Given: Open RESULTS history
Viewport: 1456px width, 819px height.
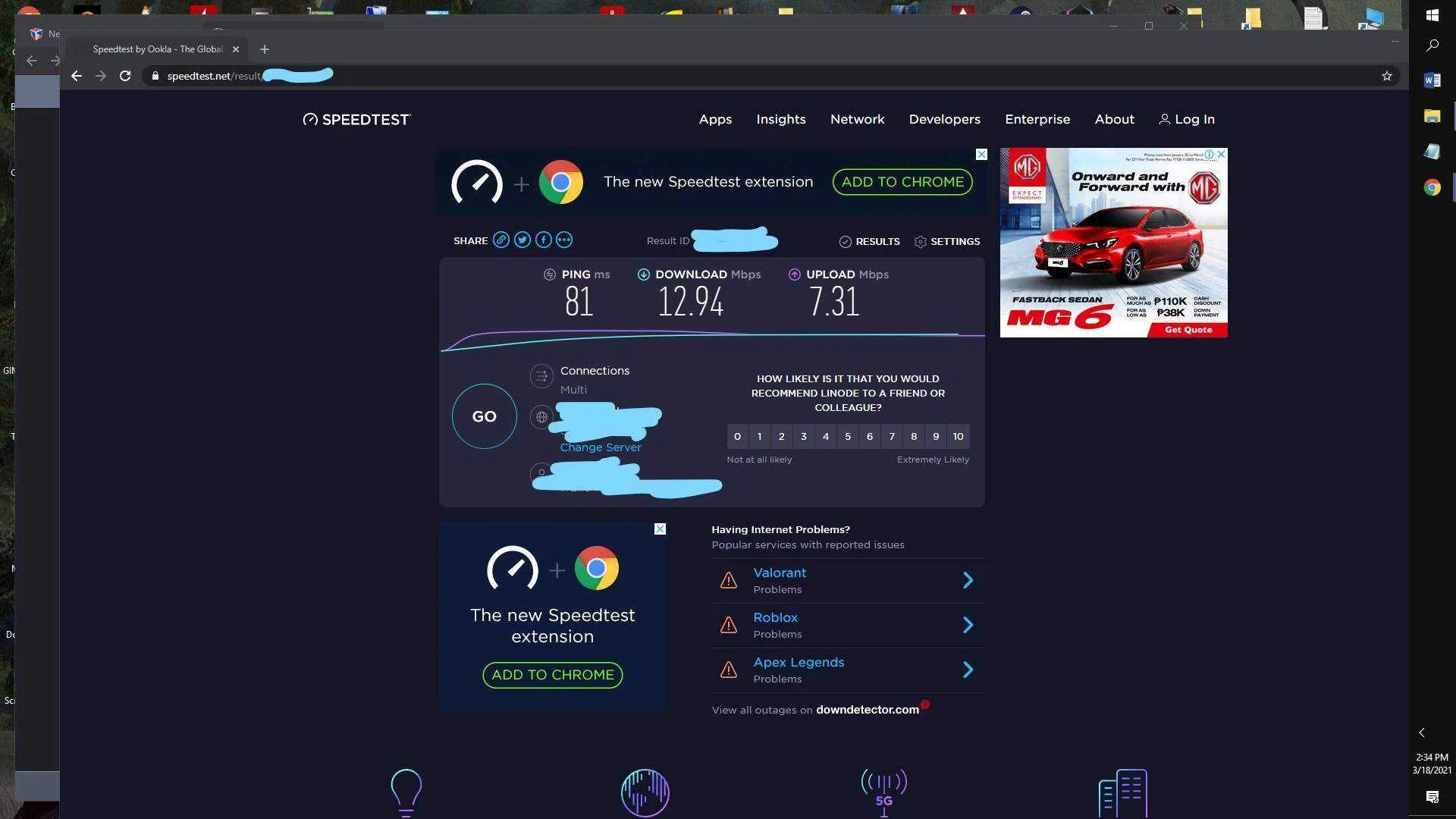Looking at the screenshot, I should (x=869, y=241).
